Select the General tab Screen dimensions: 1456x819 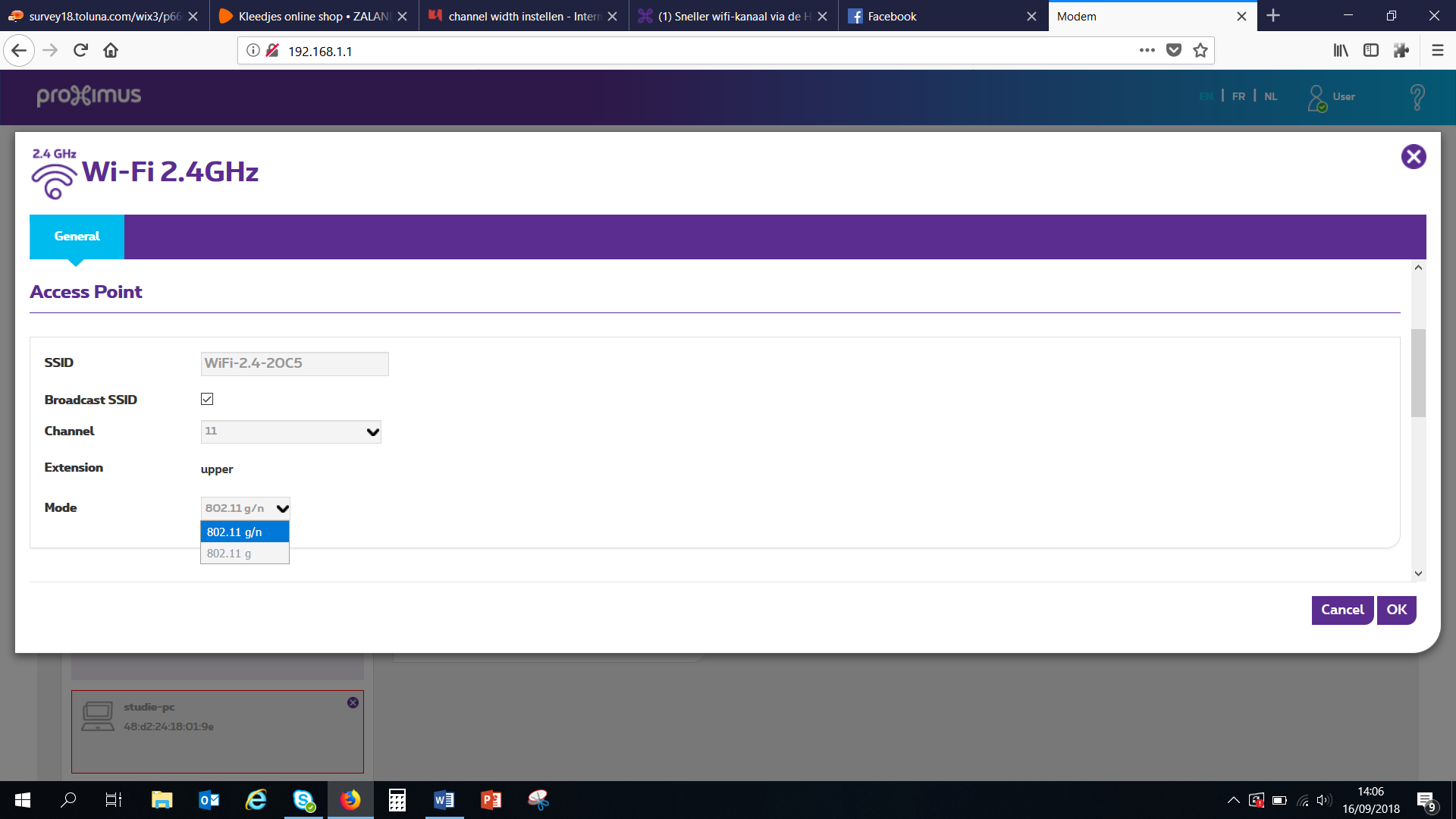[x=77, y=237]
